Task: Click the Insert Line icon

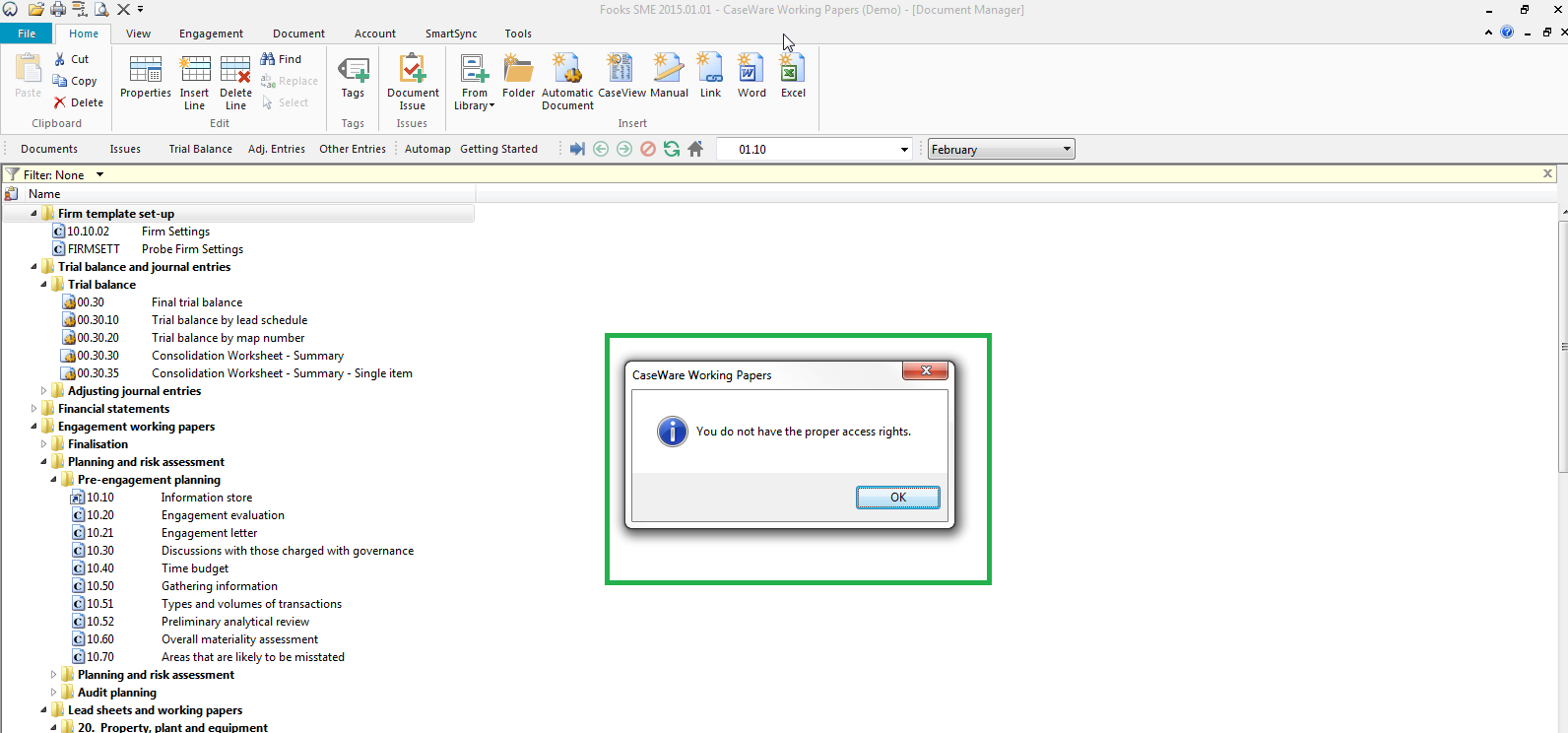Action: (195, 69)
